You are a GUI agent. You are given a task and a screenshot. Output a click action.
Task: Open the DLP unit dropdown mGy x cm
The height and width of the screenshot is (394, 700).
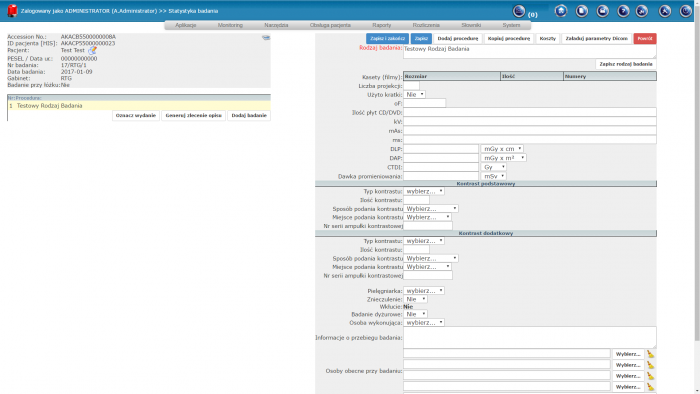[x=502, y=149]
